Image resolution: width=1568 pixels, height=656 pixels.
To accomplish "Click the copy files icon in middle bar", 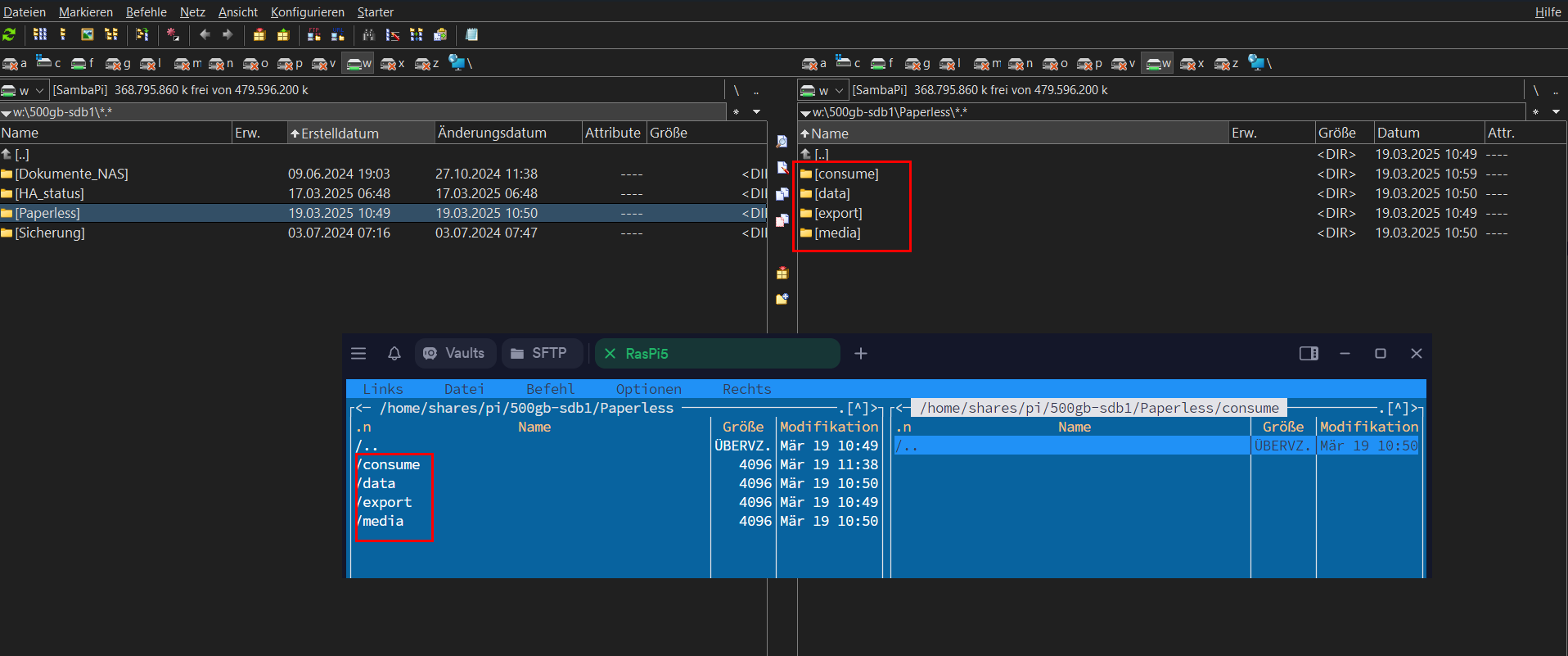I will click(x=782, y=194).
